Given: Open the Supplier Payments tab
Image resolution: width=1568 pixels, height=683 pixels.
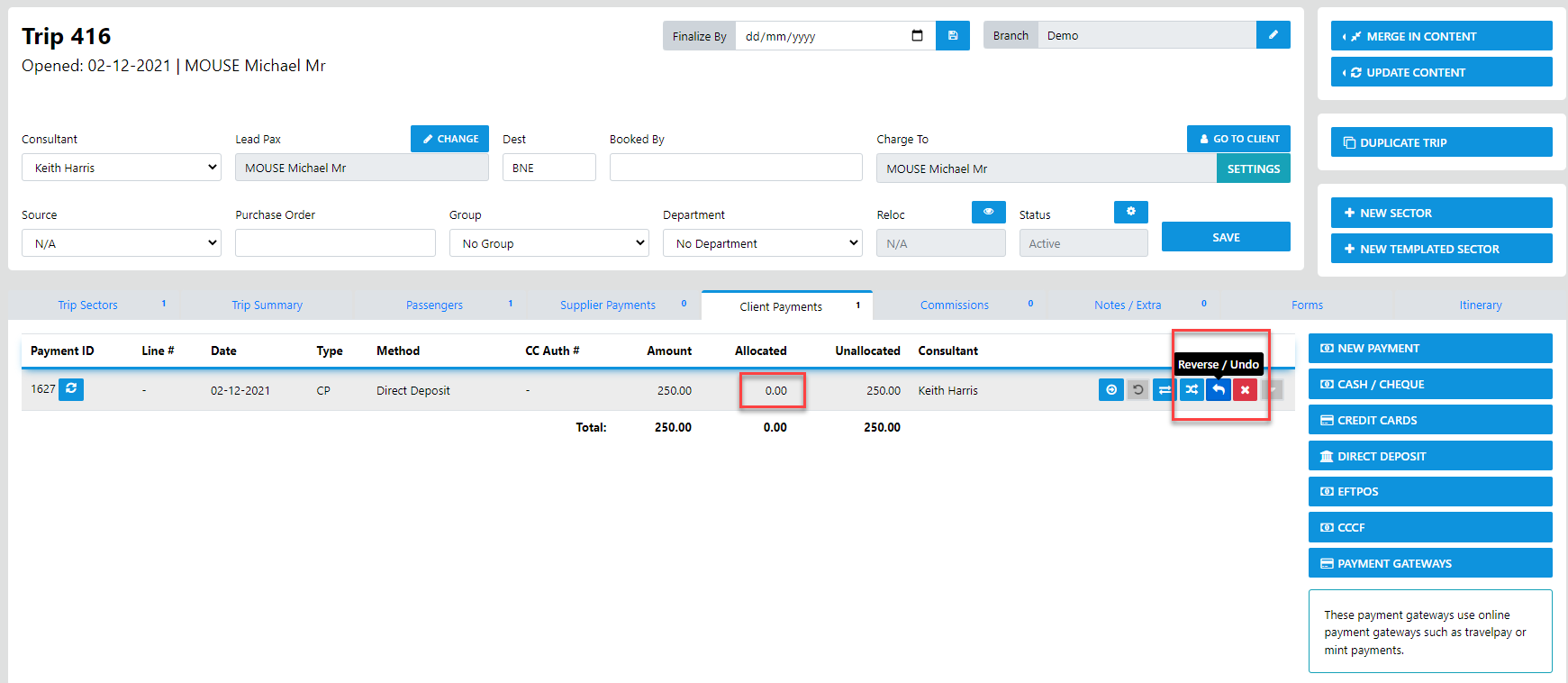Looking at the screenshot, I should click(x=608, y=305).
